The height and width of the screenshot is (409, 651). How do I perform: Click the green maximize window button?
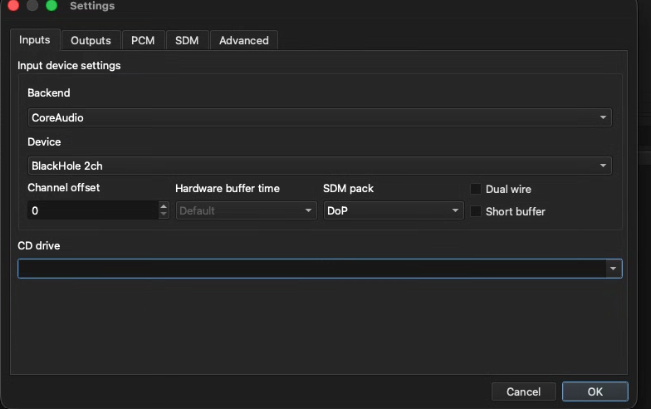(51, 6)
